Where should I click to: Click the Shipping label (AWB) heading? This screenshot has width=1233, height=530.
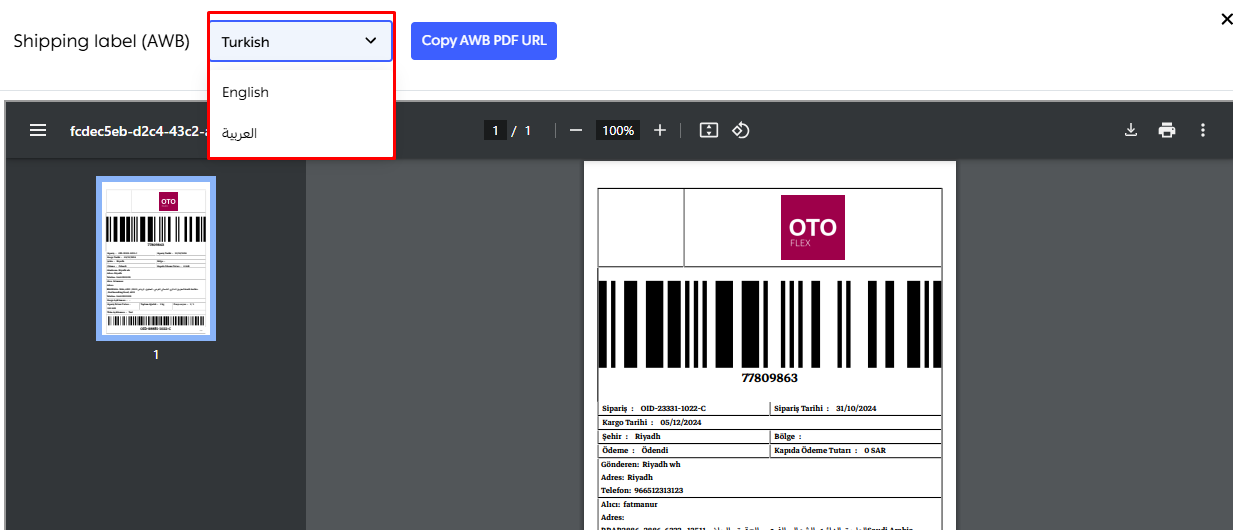point(101,42)
